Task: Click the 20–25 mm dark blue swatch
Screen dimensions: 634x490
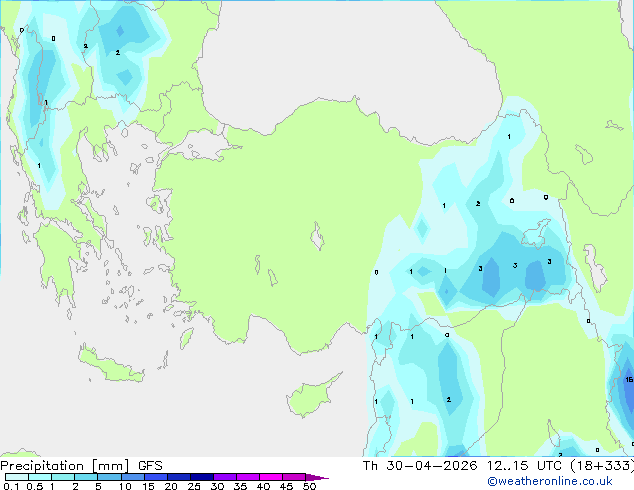Action: (179, 477)
